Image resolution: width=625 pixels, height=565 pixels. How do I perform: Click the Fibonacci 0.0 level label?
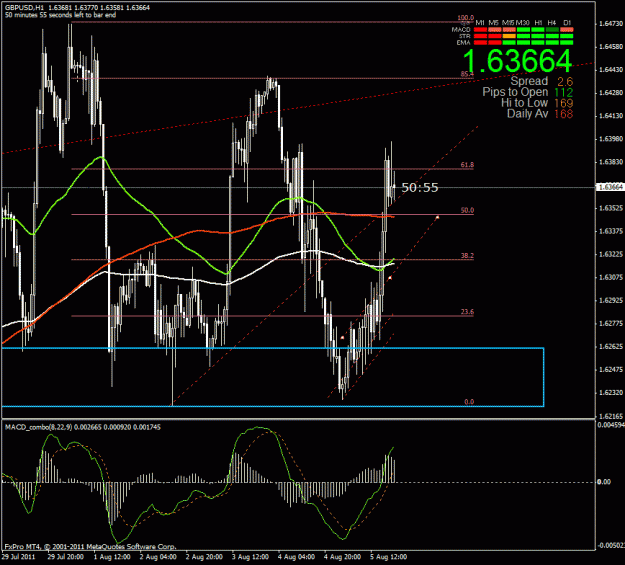click(x=469, y=402)
